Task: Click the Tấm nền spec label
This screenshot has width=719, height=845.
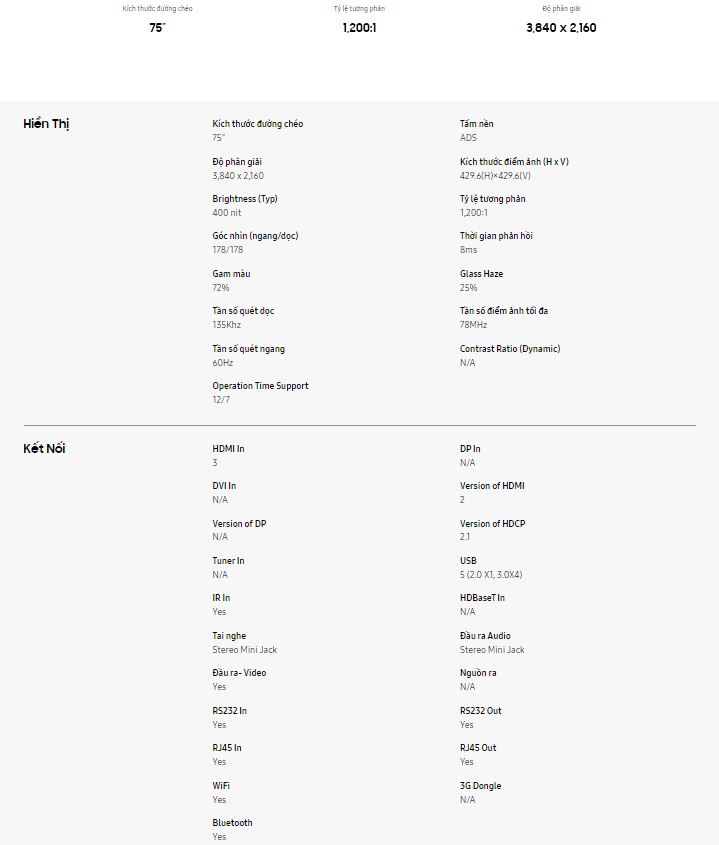Action: (477, 124)
